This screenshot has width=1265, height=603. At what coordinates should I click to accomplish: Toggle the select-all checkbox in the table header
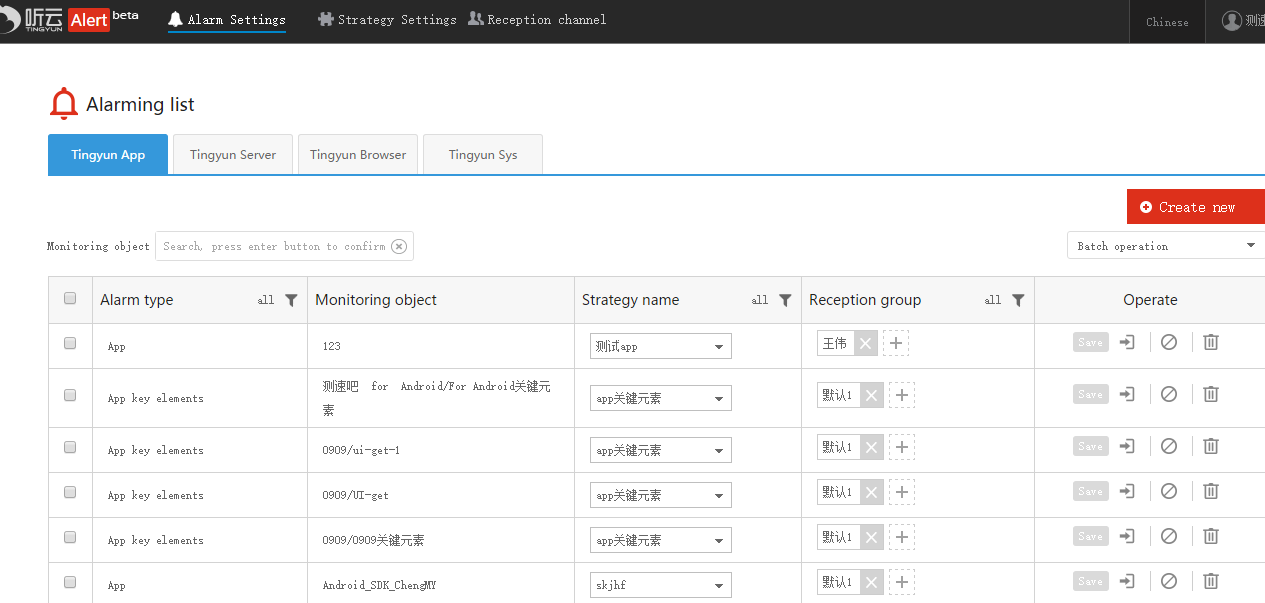(x=70, y=298)
